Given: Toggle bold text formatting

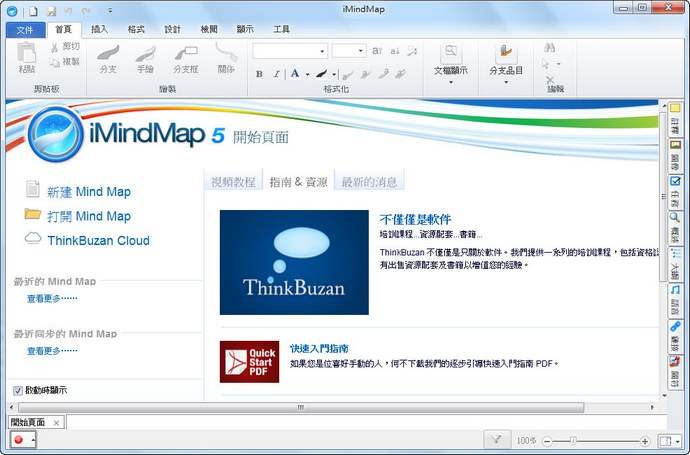Looking at the screenshot, I should (x=259, y=74).
